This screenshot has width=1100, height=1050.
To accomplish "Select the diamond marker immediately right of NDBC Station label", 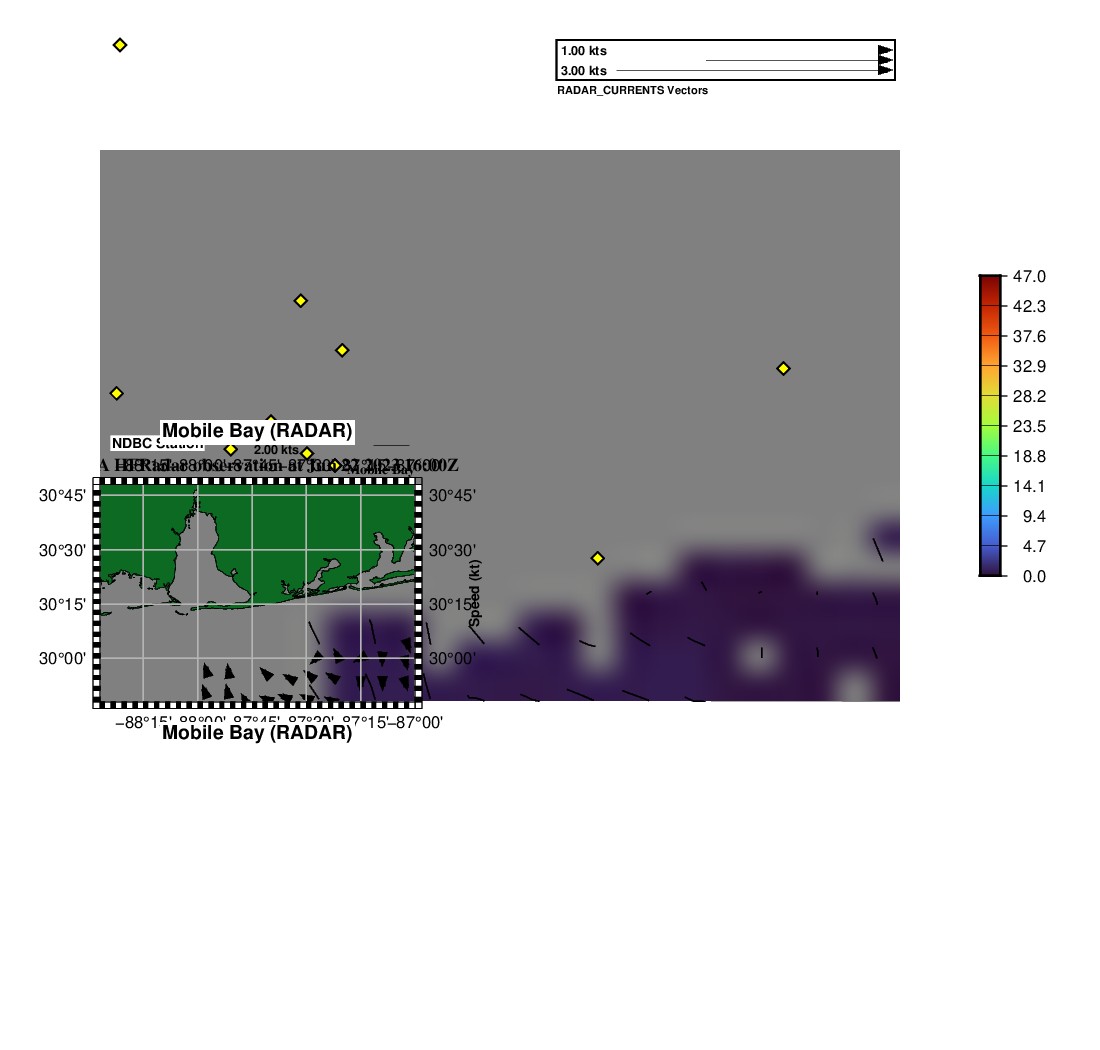I will (x=230, y=450).
